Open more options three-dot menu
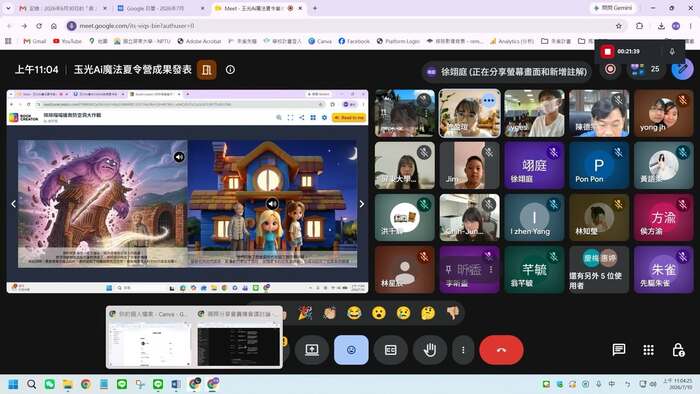The image size is (700, 394). (463, 350)
